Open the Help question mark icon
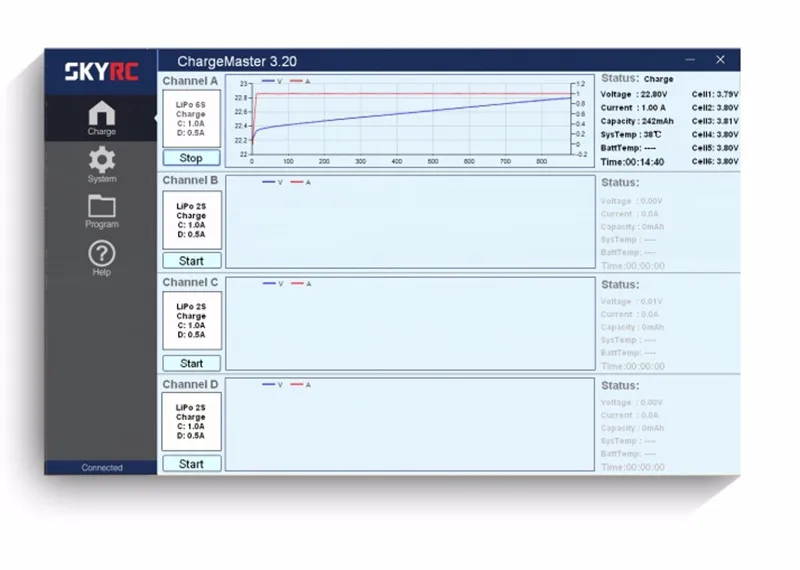 click(x=102, y=258)
